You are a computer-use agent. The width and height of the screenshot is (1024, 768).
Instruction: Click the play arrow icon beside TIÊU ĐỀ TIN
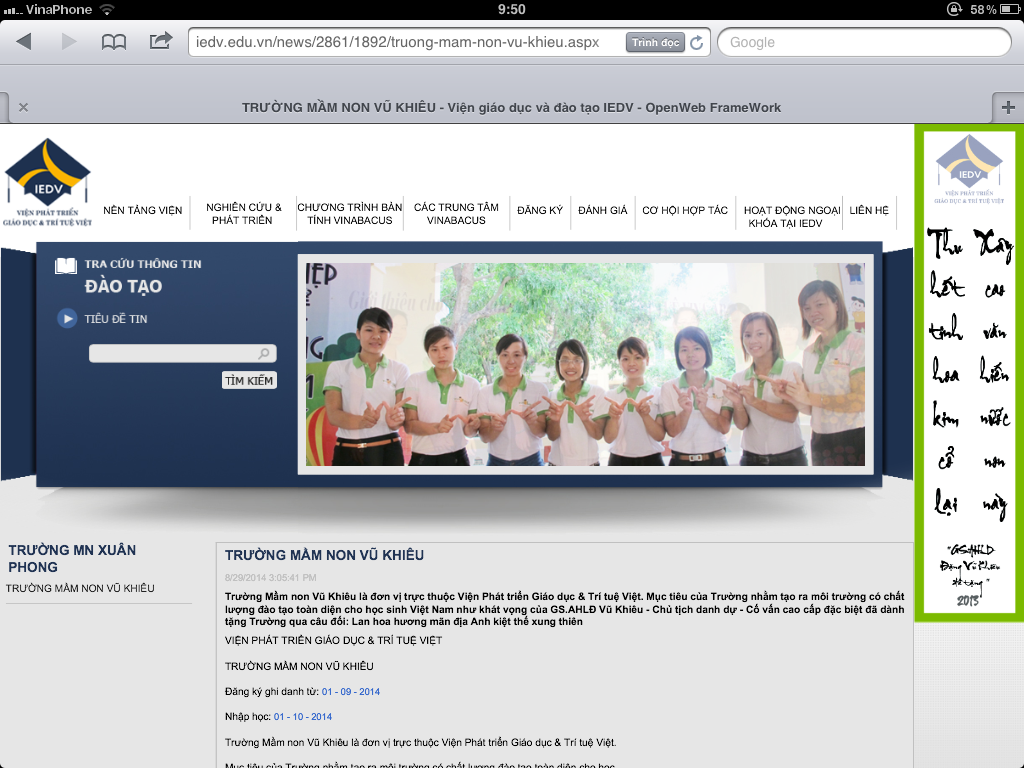67,319
